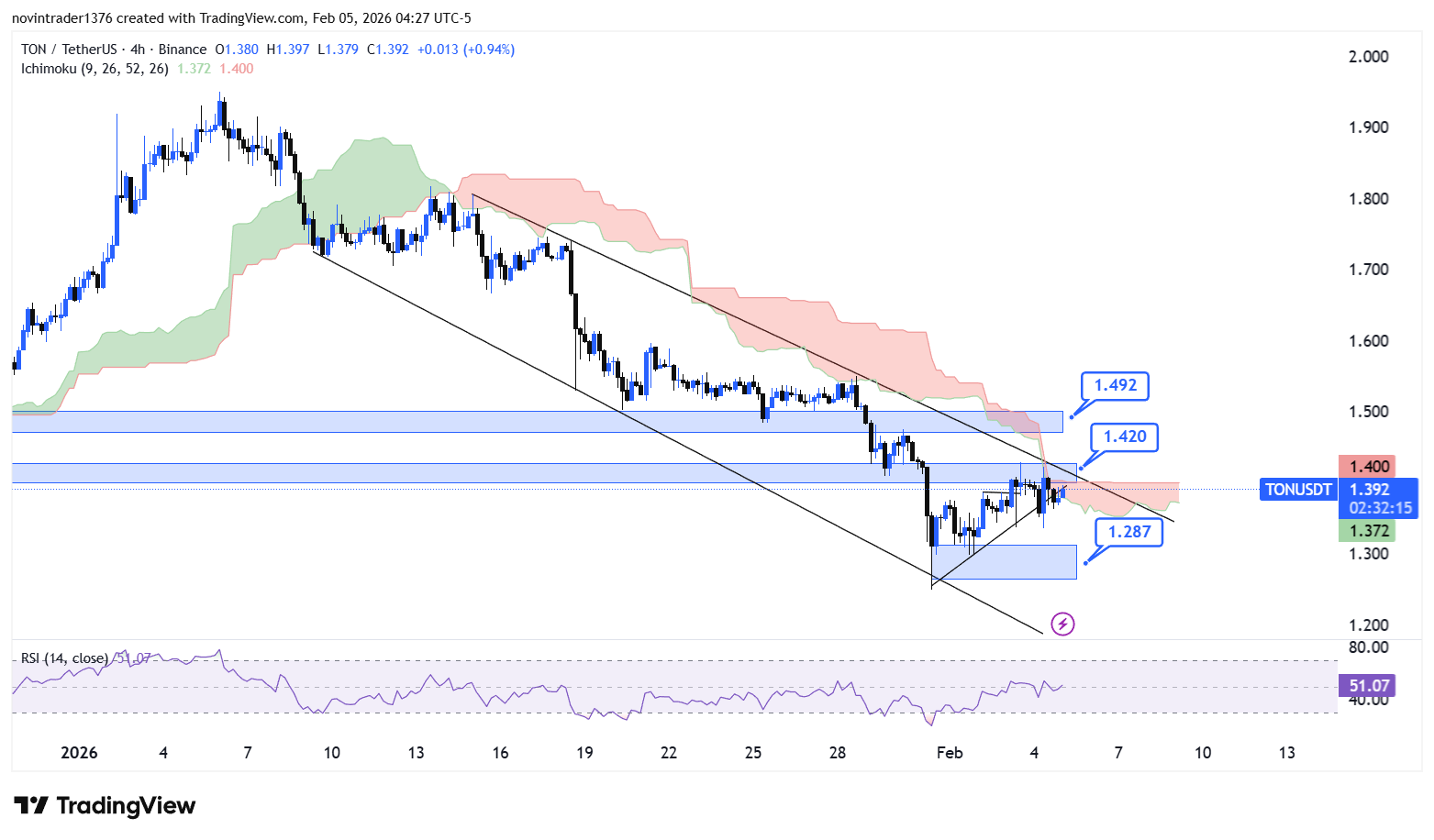This screenshot has height=840, width=1434.
Task: Click the 1.420 price callout label
Action: pyautogui.click(x=1124, y=437)
